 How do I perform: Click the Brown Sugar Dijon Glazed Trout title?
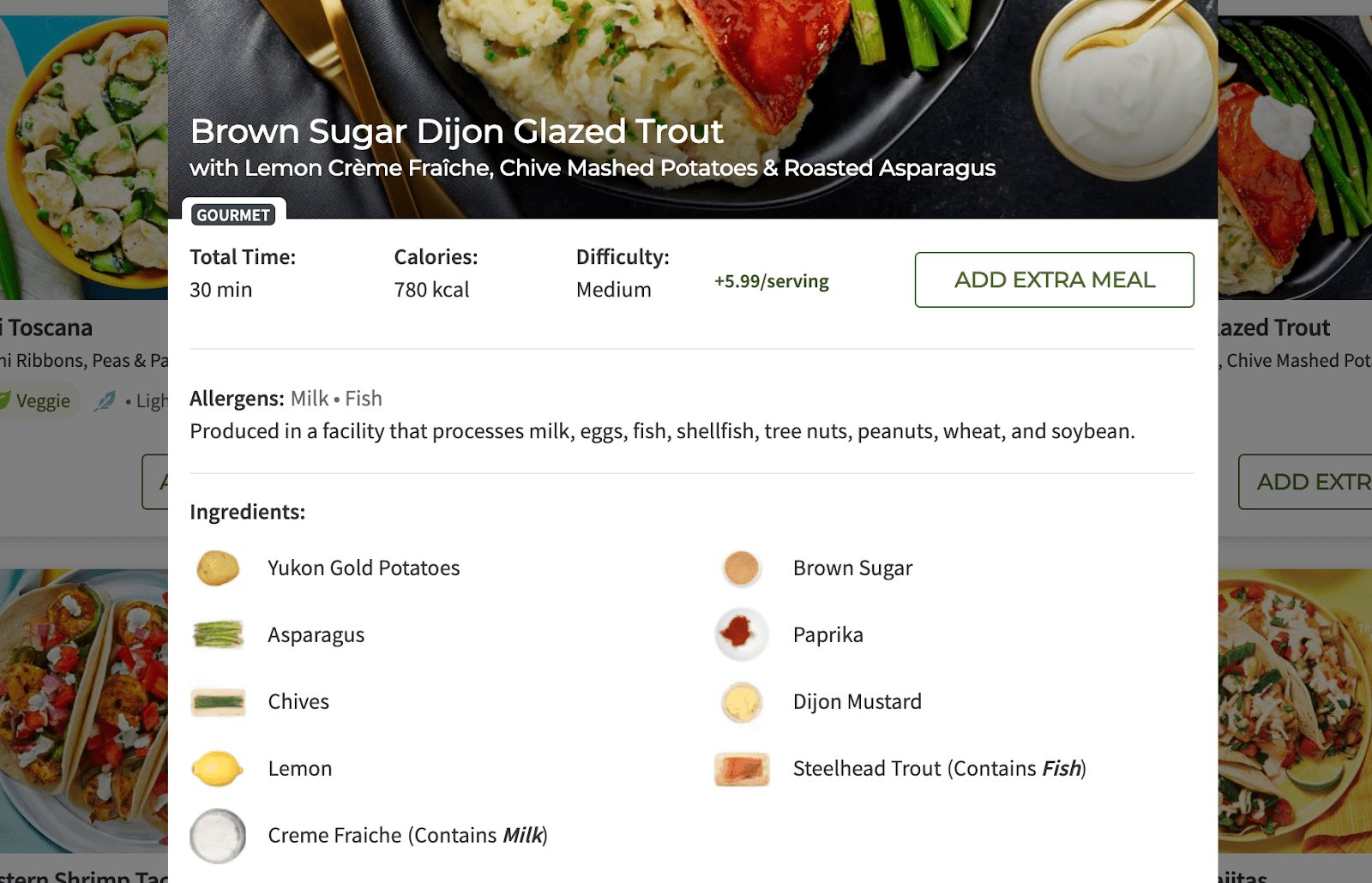[x=457, y=131]
